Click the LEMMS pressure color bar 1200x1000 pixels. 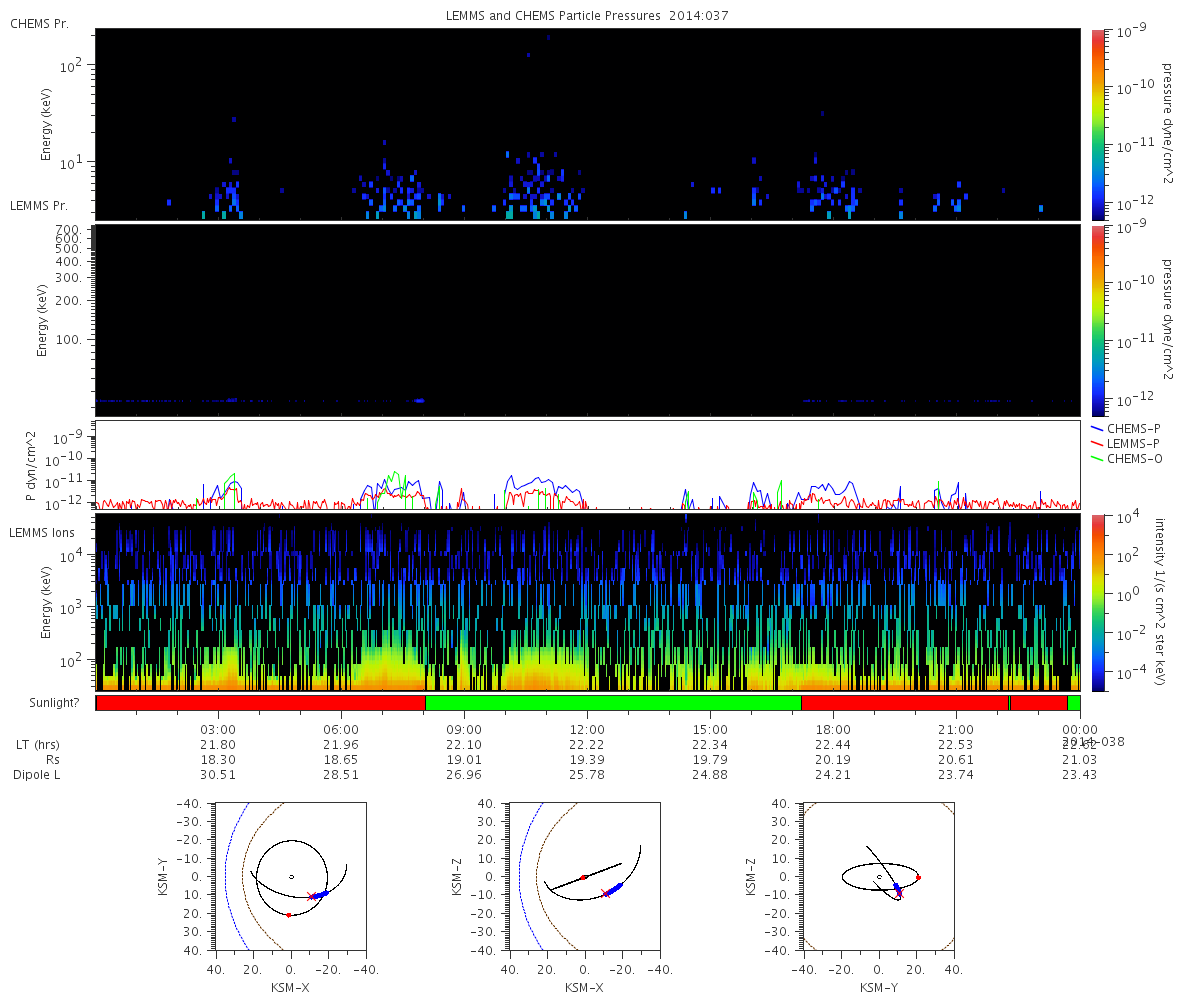click(x=1098, y=320)
